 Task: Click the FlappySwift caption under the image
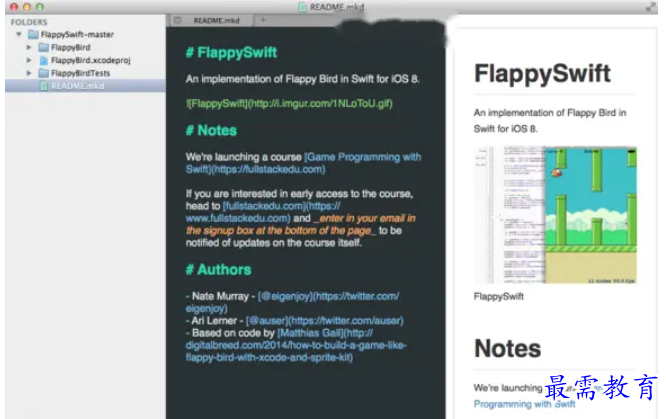pos(499,297)
